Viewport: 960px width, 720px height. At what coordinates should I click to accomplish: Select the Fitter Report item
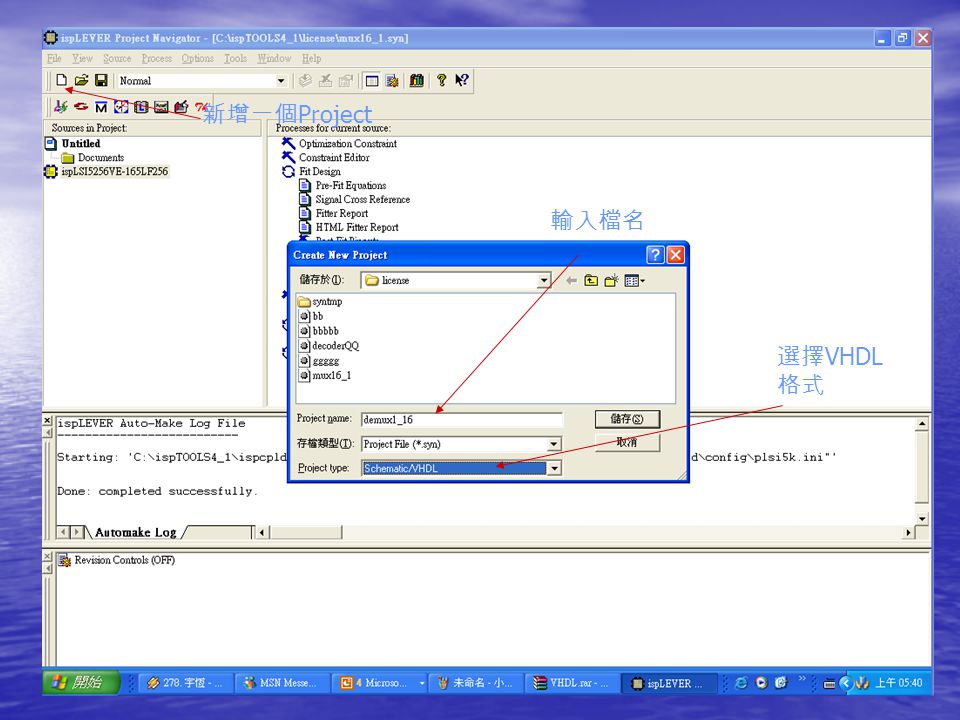click(x=342, y=213)
